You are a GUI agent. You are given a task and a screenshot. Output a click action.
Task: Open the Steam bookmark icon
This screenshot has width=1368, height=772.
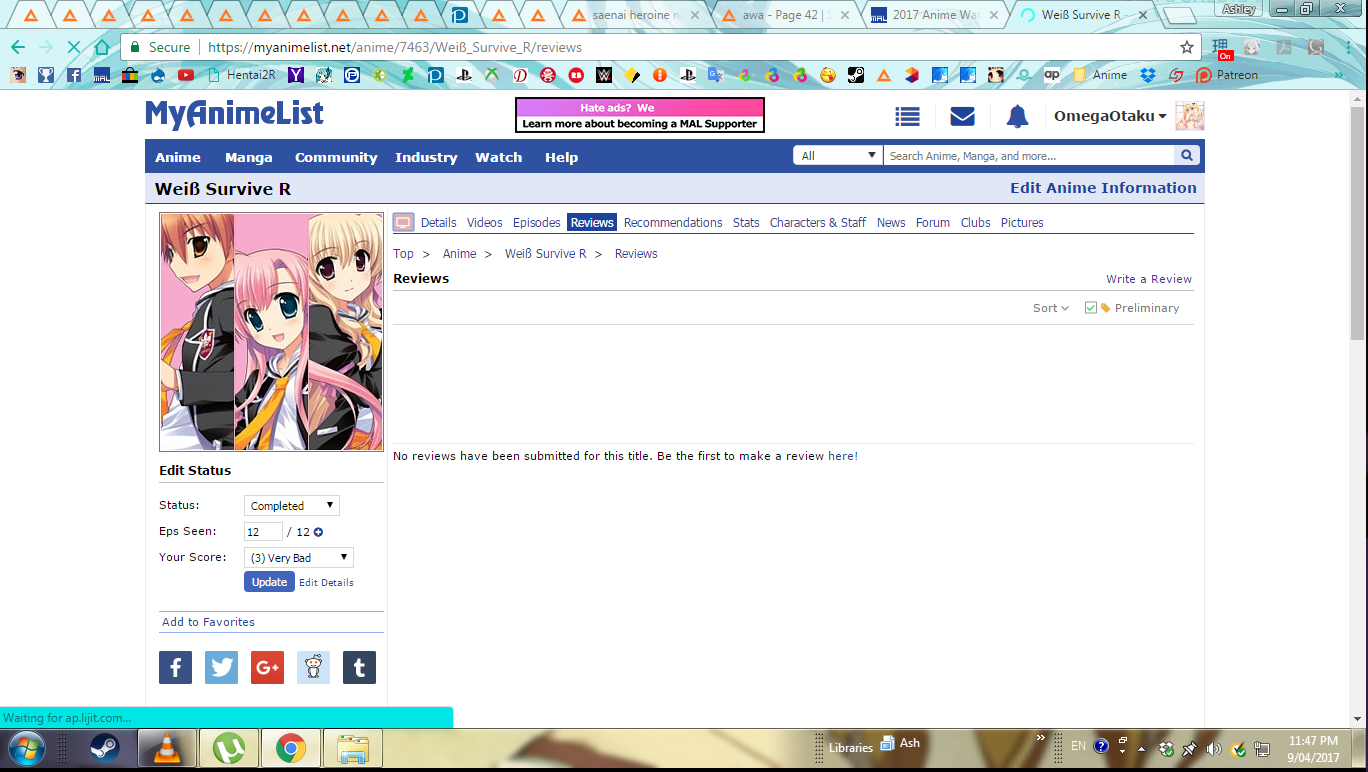click(x=856, y=75)
